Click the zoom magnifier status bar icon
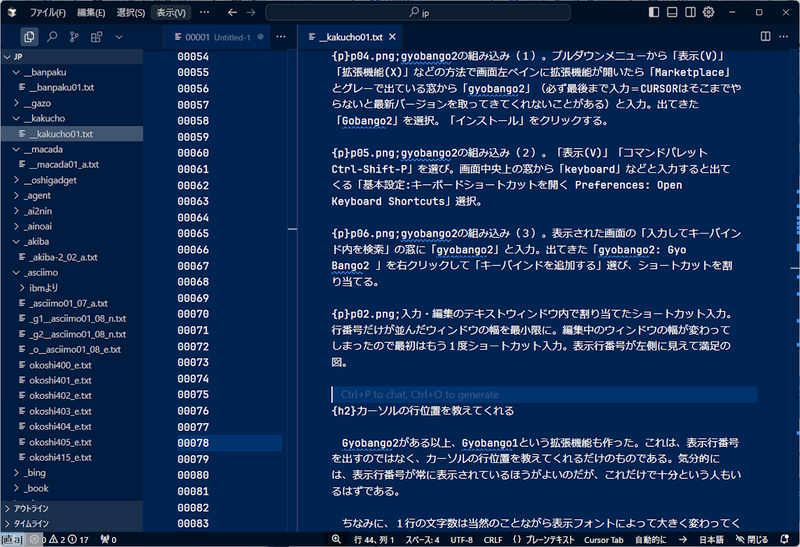Screen dimensions: 800x547 tap(336, 539)
